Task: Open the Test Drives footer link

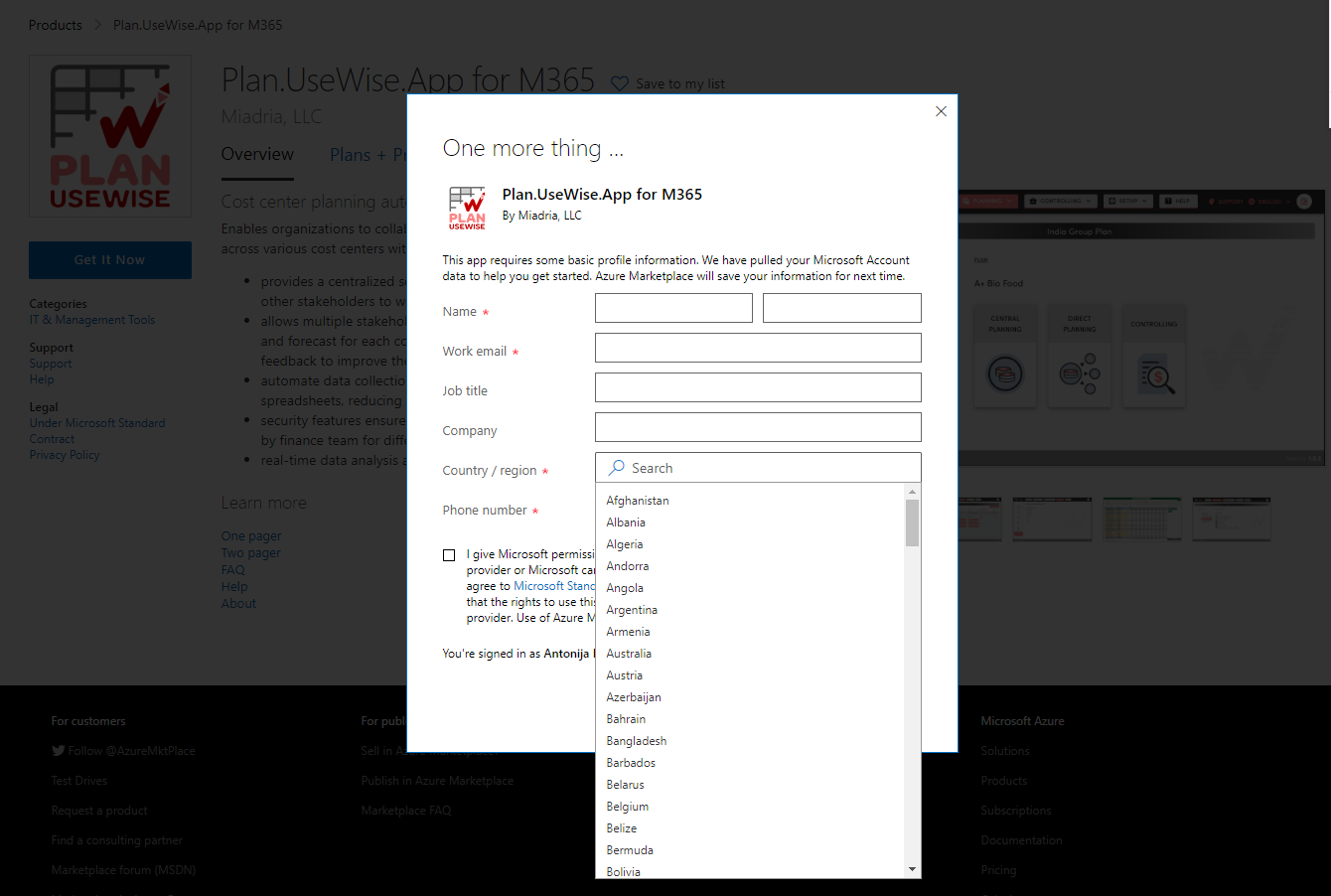Action: click(x=79, y=781)
